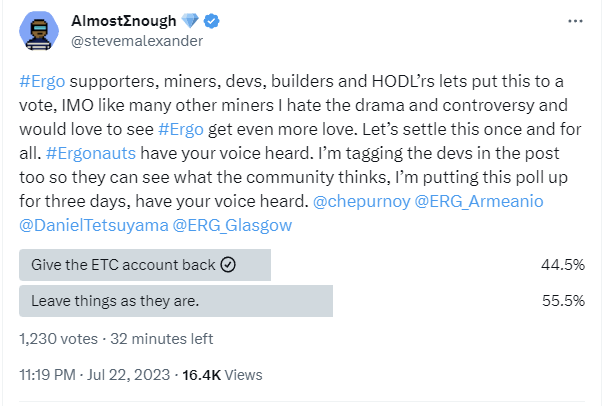
Task: Open the AlmostΣnough display name
Action: point(124,21)
